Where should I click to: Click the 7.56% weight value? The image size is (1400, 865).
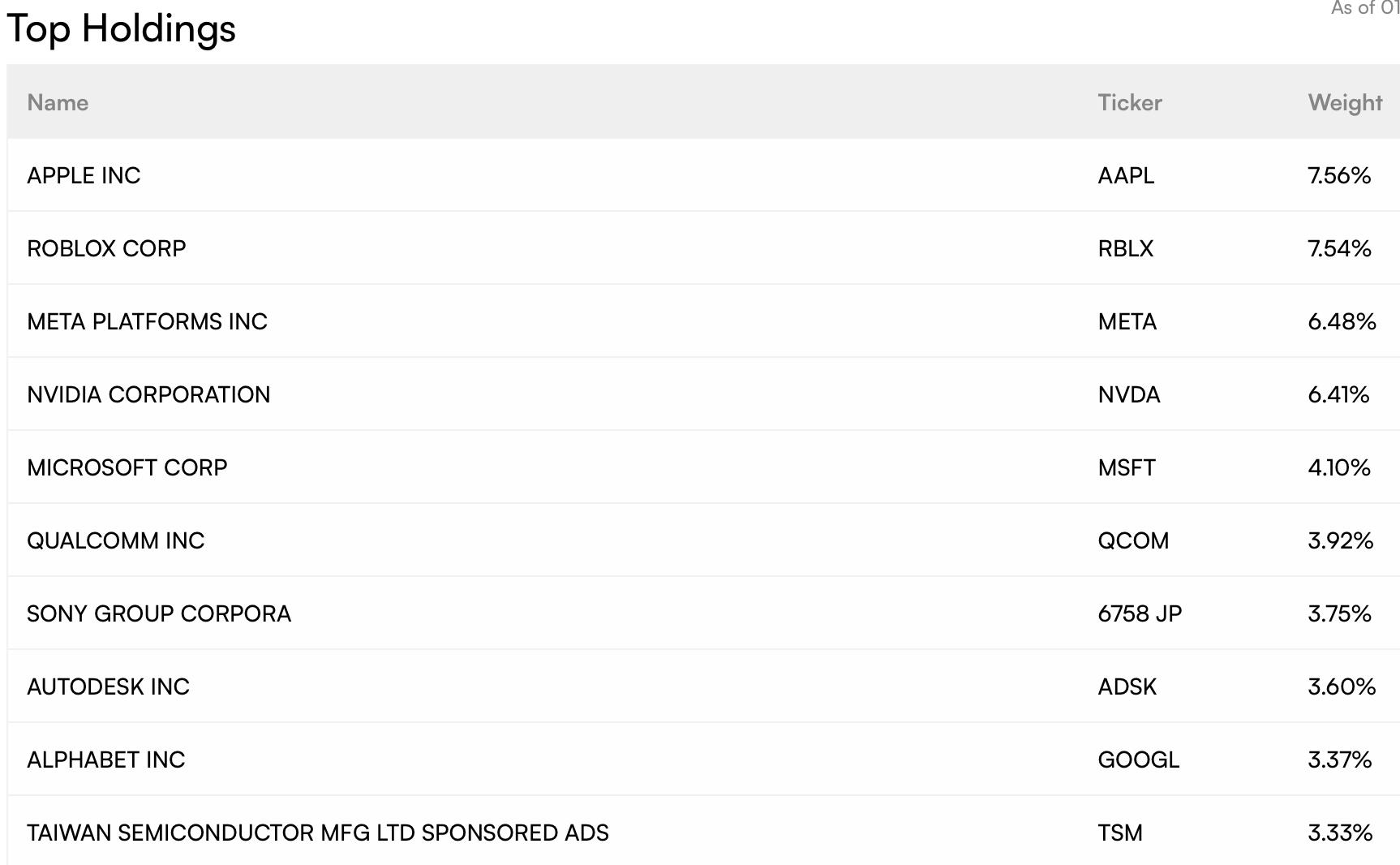[1339, 175]
